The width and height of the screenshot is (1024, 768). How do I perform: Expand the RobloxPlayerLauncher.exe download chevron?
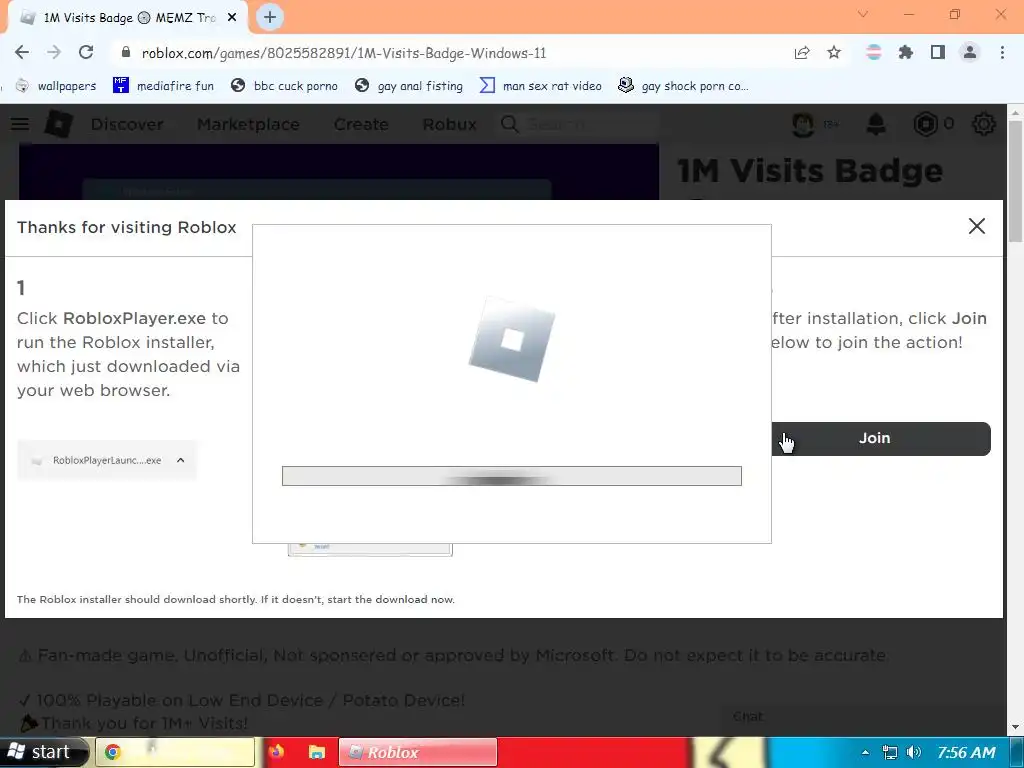pos(181,460)
